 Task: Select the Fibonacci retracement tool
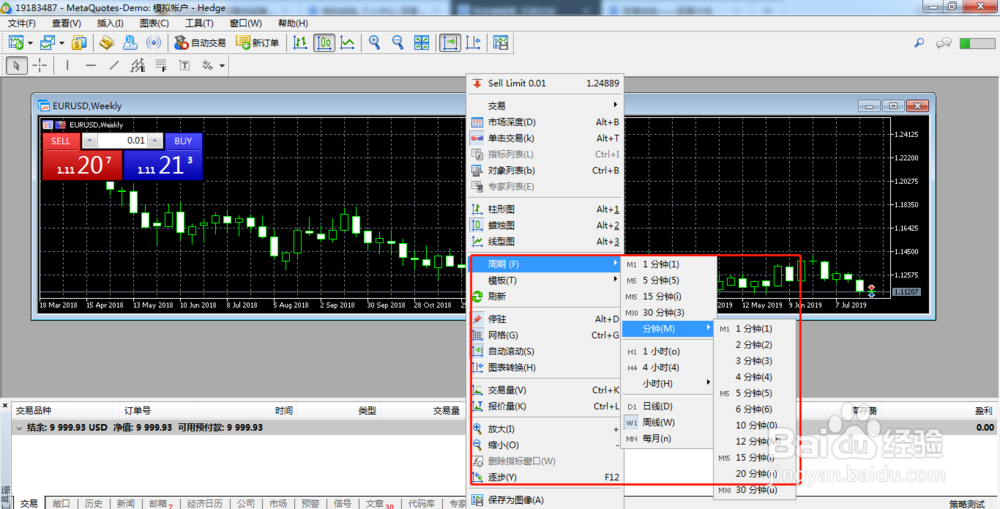tap(161, 65)
